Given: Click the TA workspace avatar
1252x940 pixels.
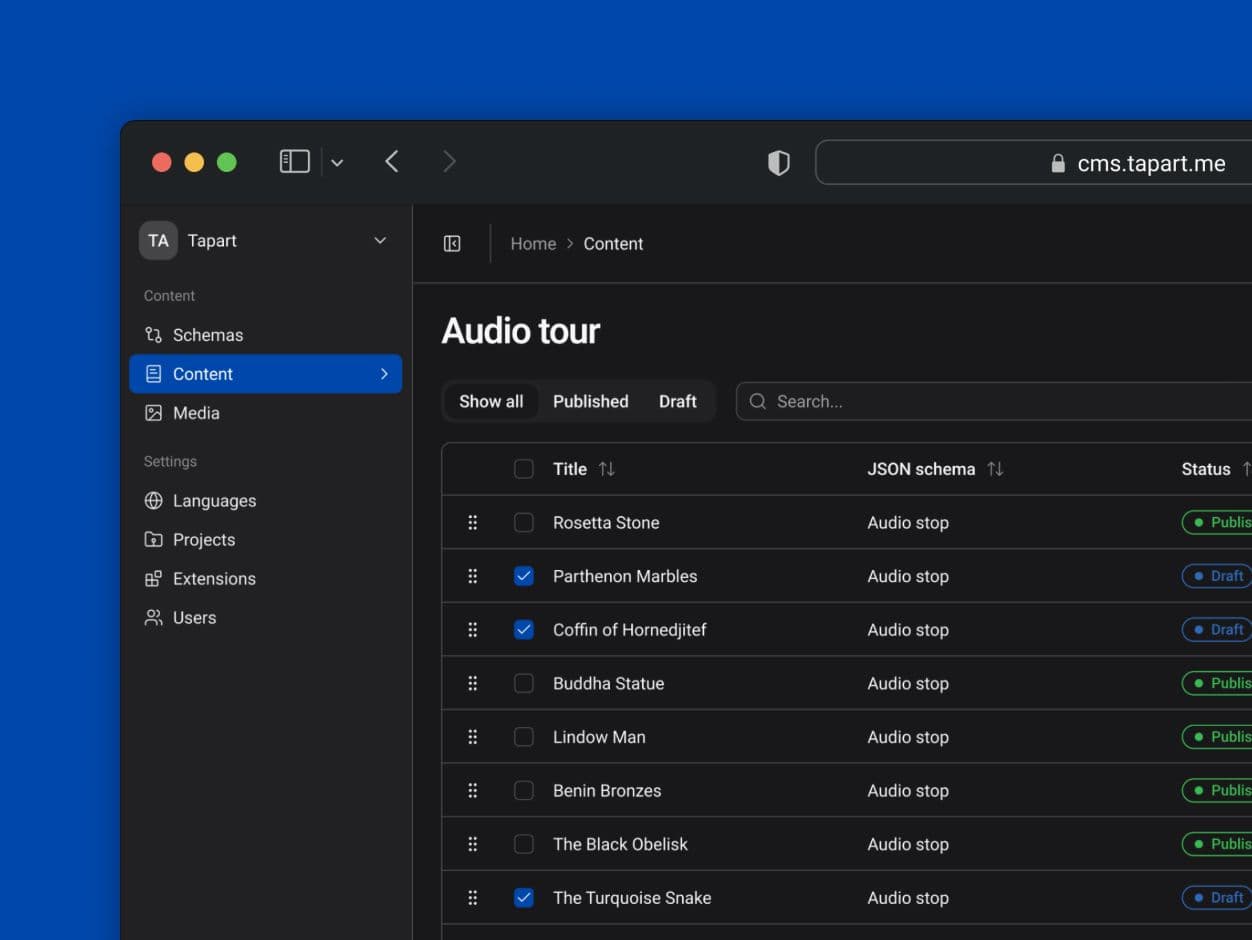Looking at the screenshot, I should point(158,240).
